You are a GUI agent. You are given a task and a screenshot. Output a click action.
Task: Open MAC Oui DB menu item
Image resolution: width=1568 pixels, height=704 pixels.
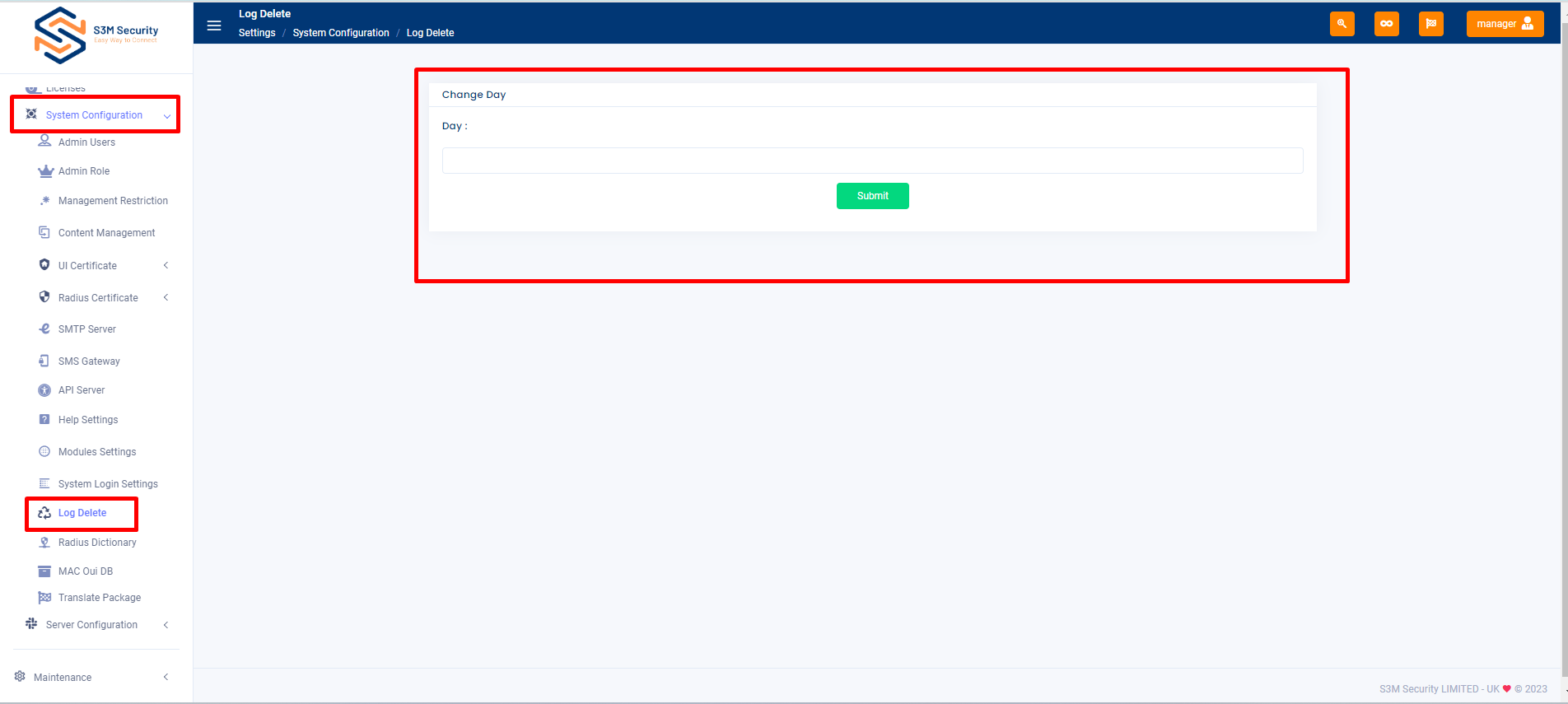coord(86,571)
